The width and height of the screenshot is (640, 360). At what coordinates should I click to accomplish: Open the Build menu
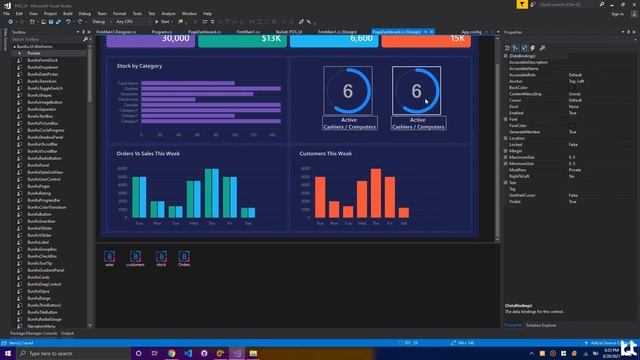tap(68, 13)
